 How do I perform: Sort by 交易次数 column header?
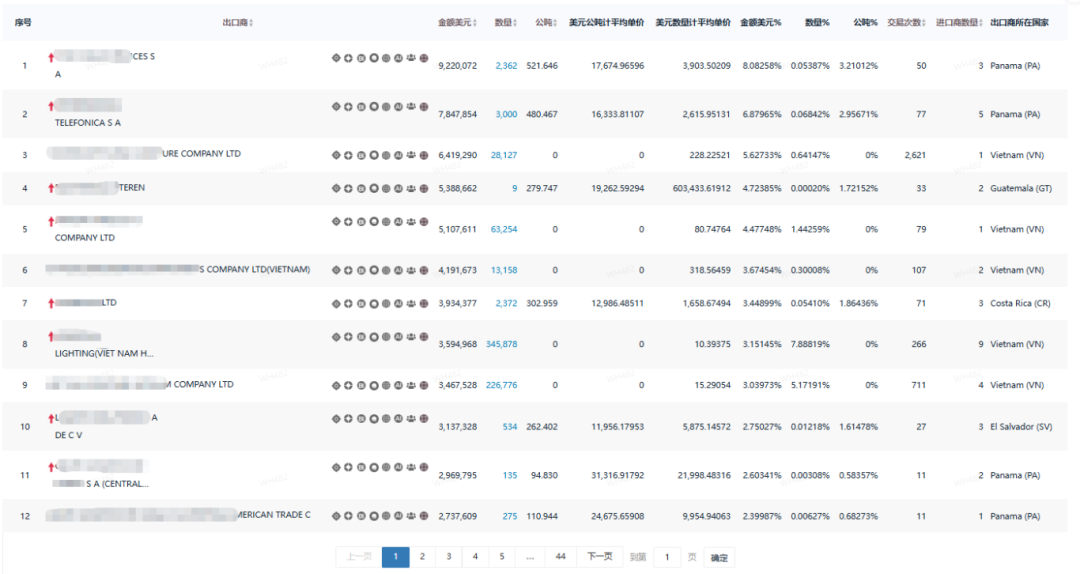click(907, 22)
